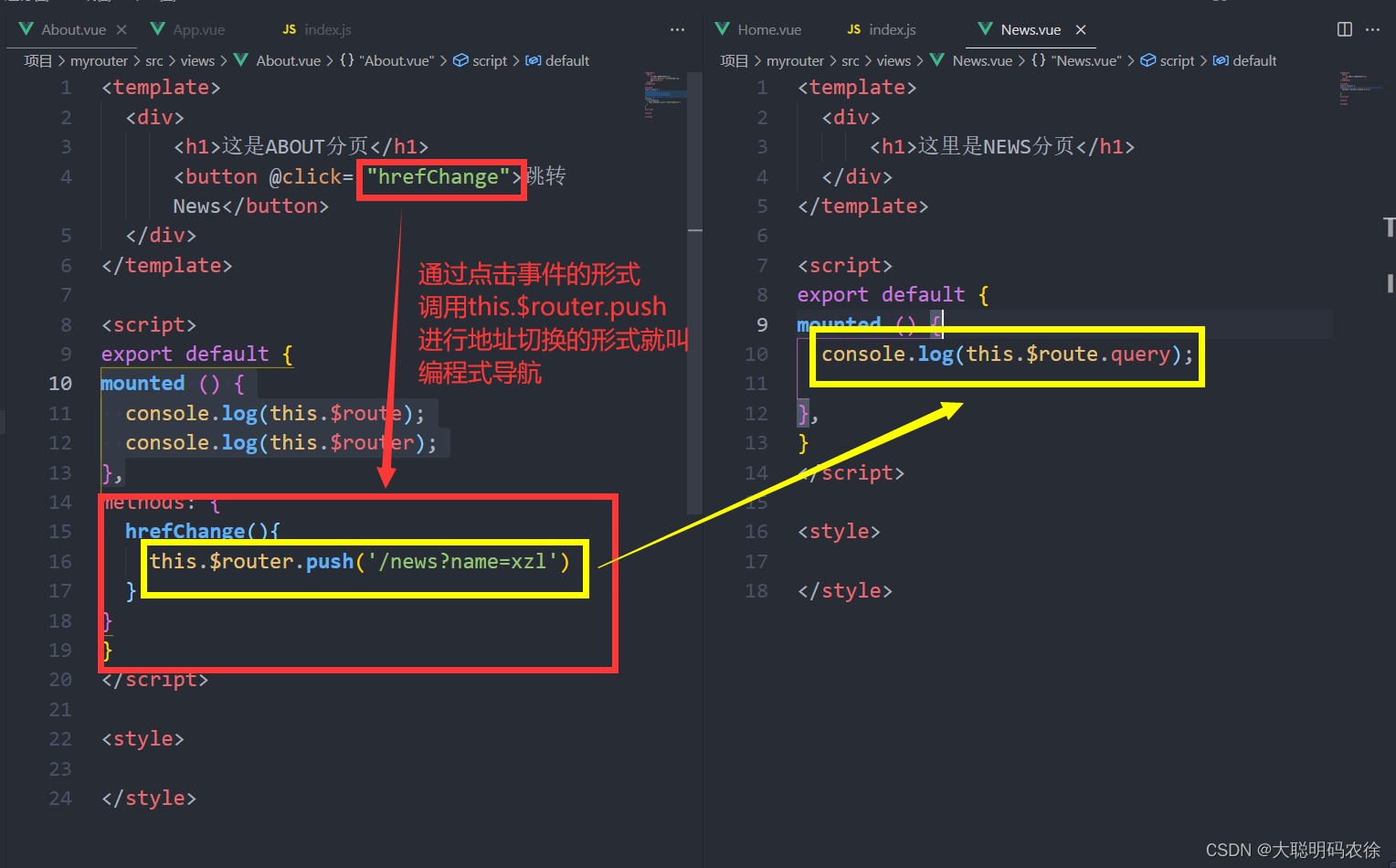The width and height of the screenshot is (1396, 868).
Task: Place cursor on "this.$router.push('/news?name=xzl')"
Action: click(x=360, y=561)
